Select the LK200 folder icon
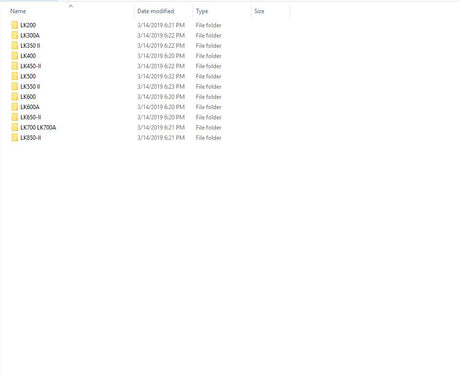 pos(15,25)
